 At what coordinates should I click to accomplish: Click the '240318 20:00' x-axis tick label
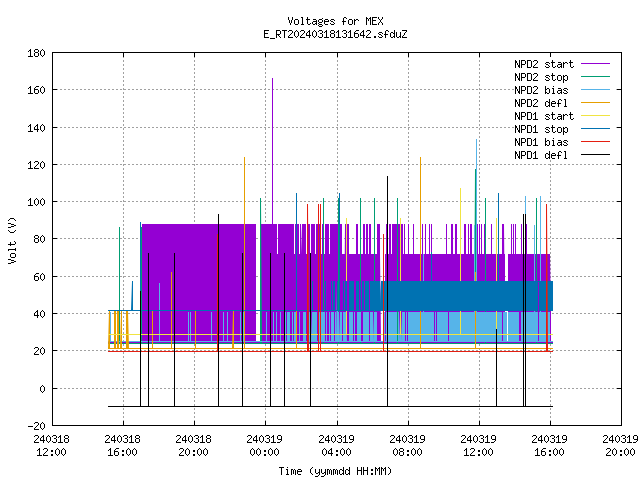[x=193, y=446]
